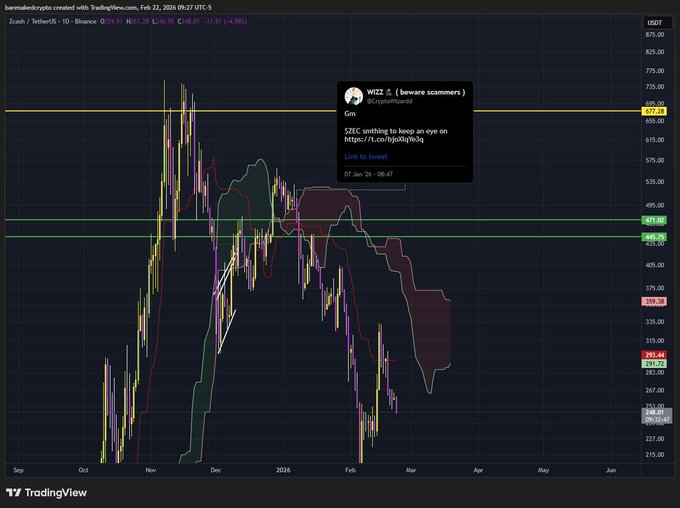This screenshot has height=508, width=680.
Task: Click the 735.00 price scale value
Action: 654,87
